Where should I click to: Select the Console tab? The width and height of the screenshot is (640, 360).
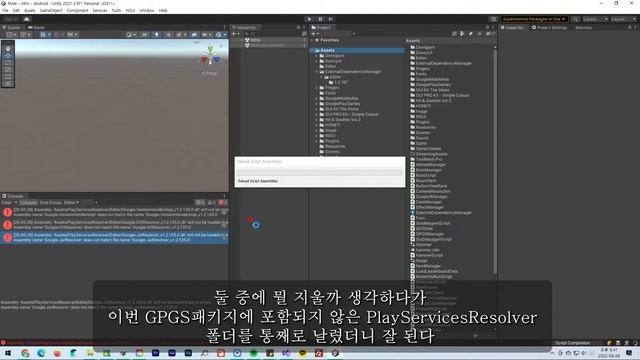coord(13,196)
